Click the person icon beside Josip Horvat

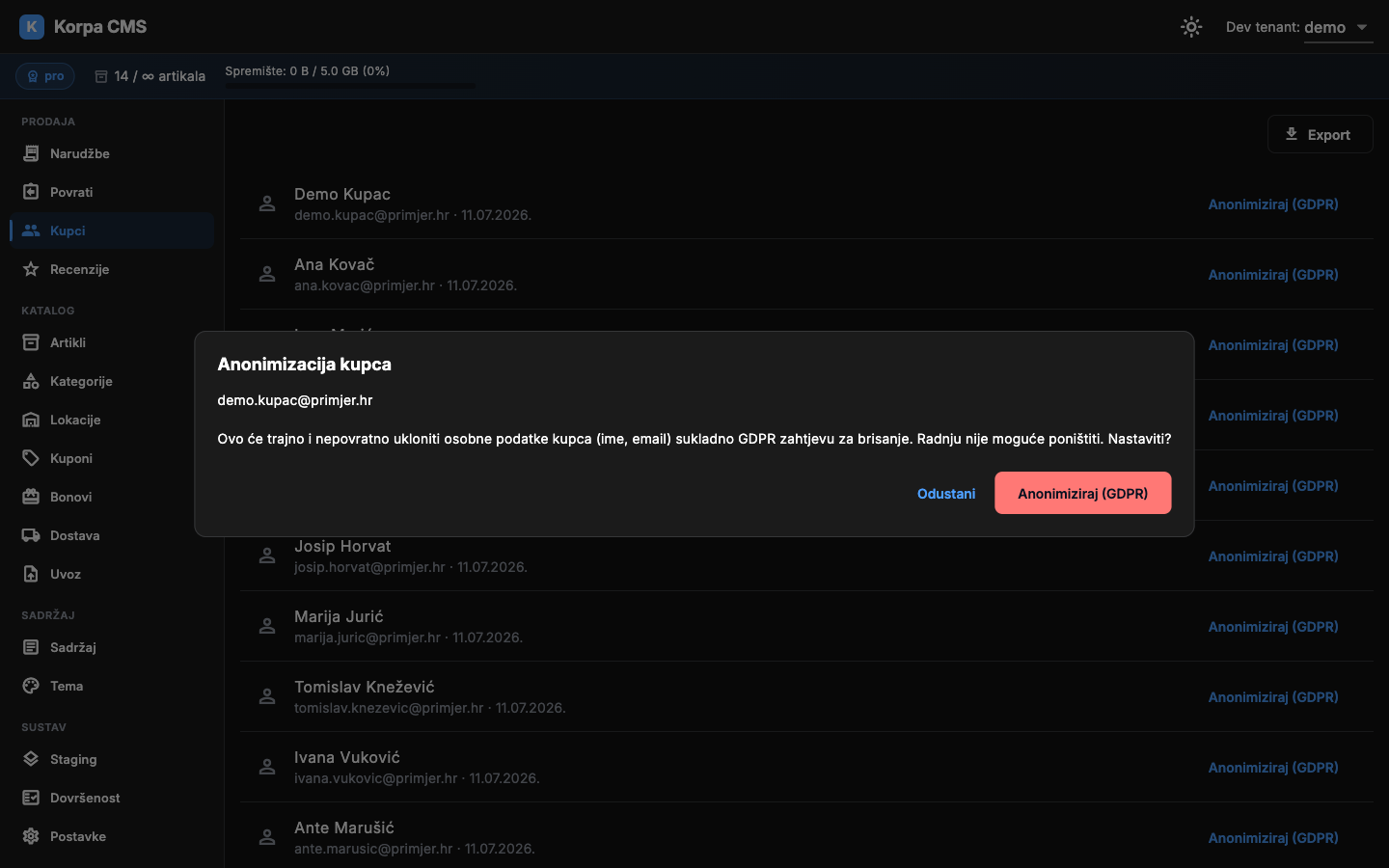click(x=267, y=556)
